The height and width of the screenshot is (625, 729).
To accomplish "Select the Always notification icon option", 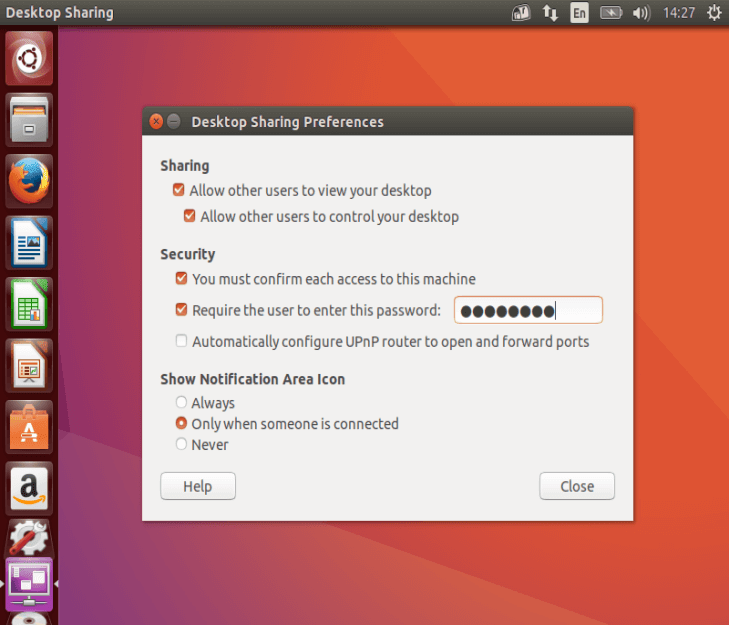I will (181, 403).
